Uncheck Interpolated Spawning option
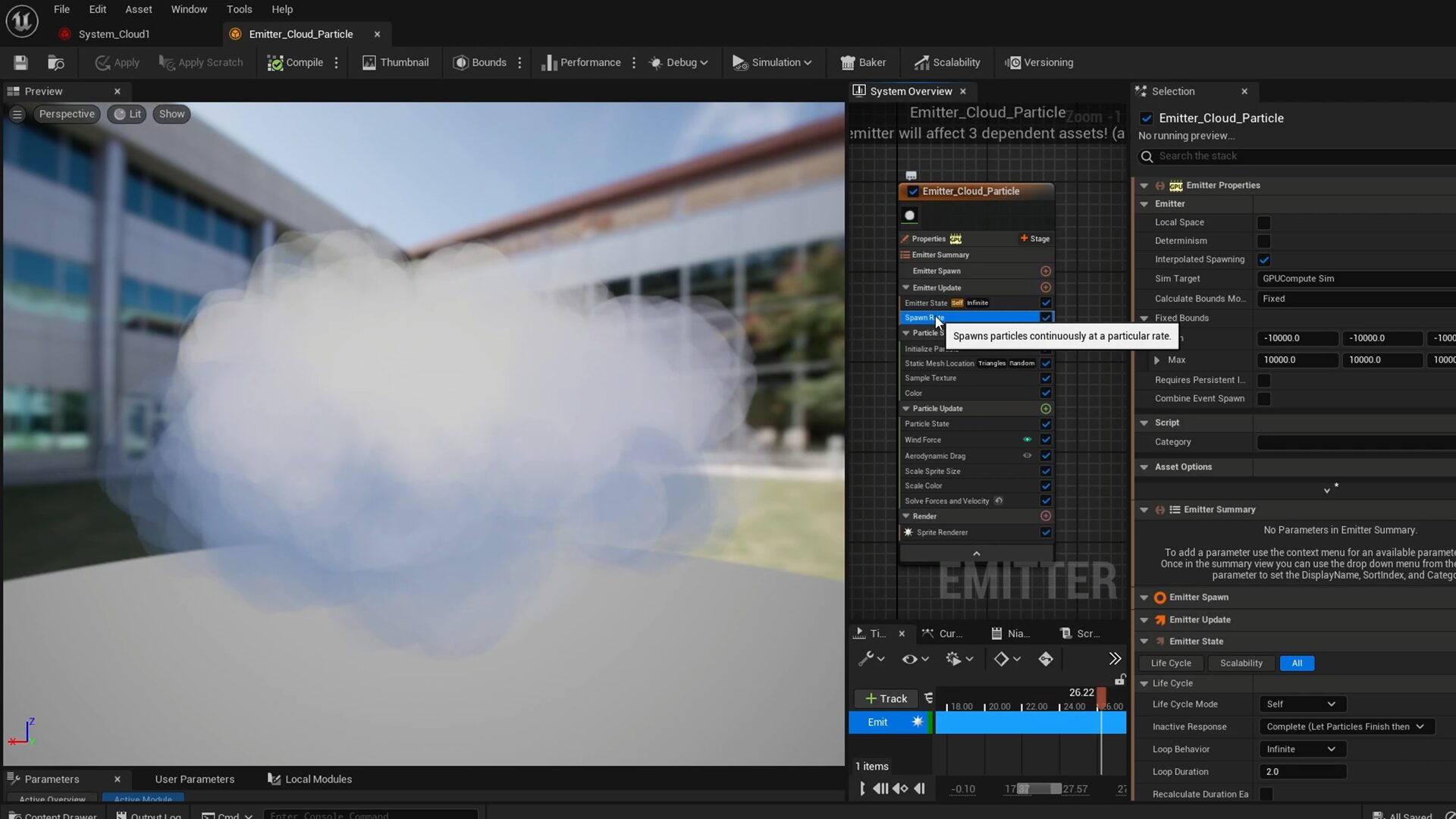This screenshot has width=1456, height=819. pos(1263,259)
